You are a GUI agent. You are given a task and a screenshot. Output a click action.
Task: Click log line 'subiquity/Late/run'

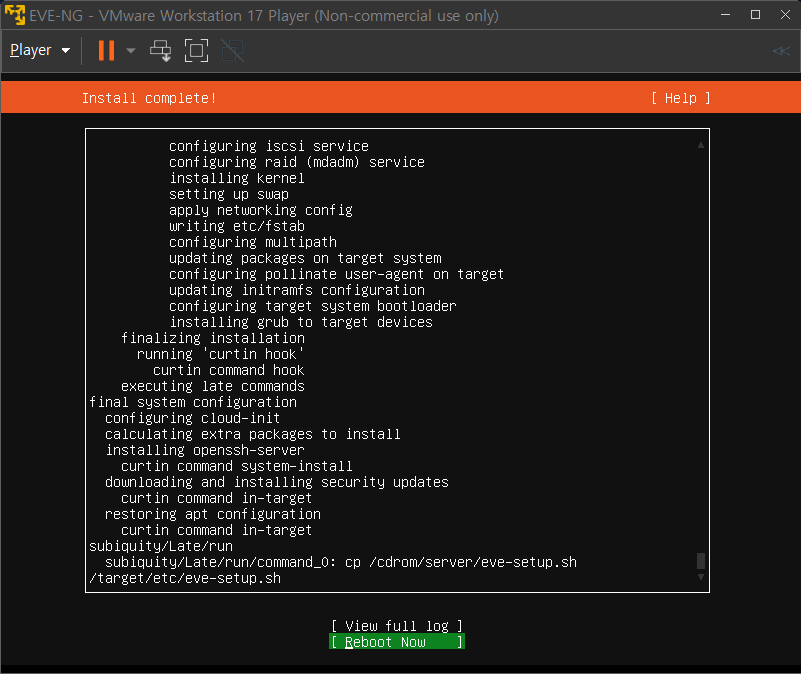pyautogui.click(x=161, y=546)
